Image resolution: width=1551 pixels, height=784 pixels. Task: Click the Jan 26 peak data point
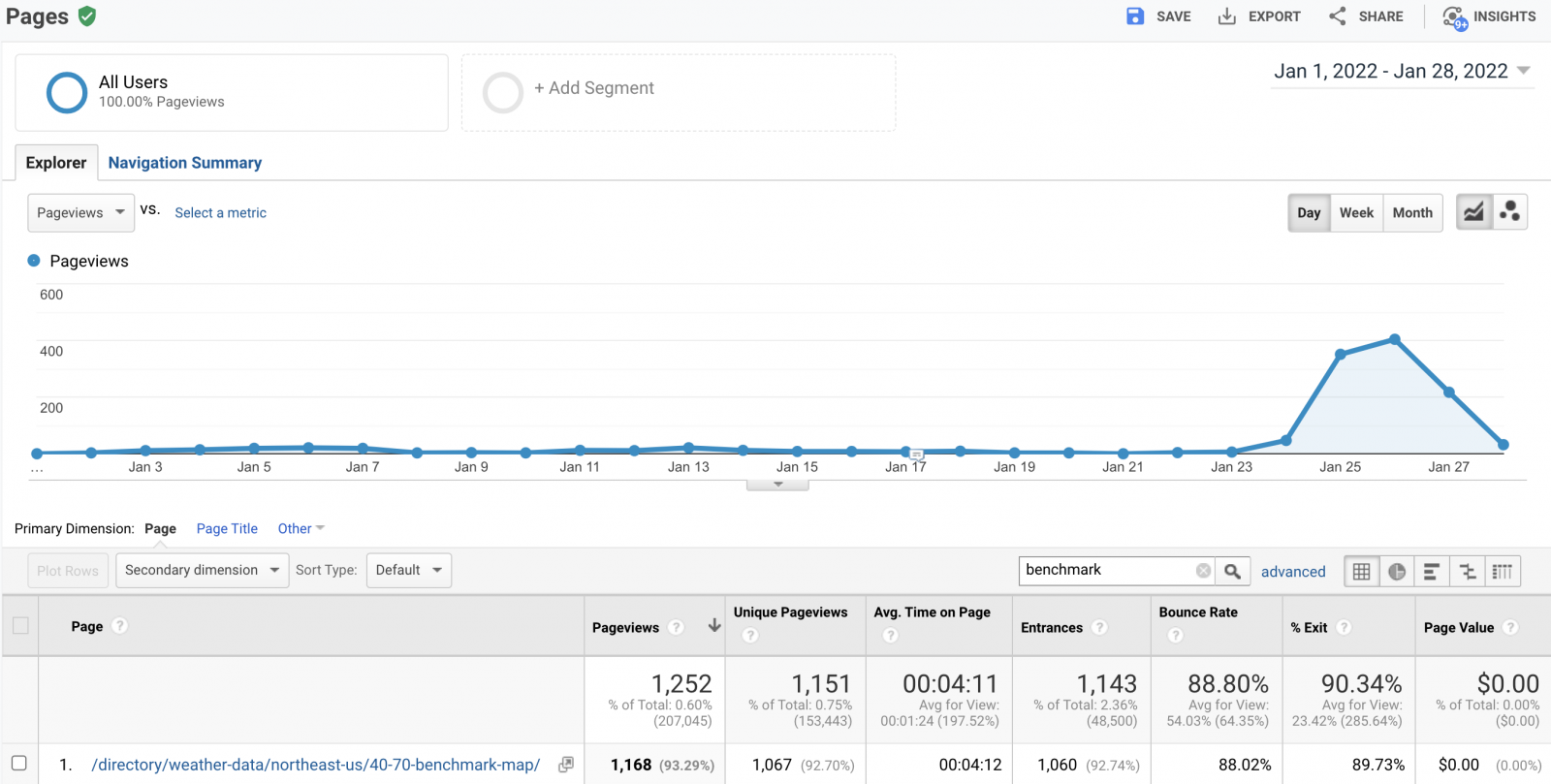(1395, 339)
